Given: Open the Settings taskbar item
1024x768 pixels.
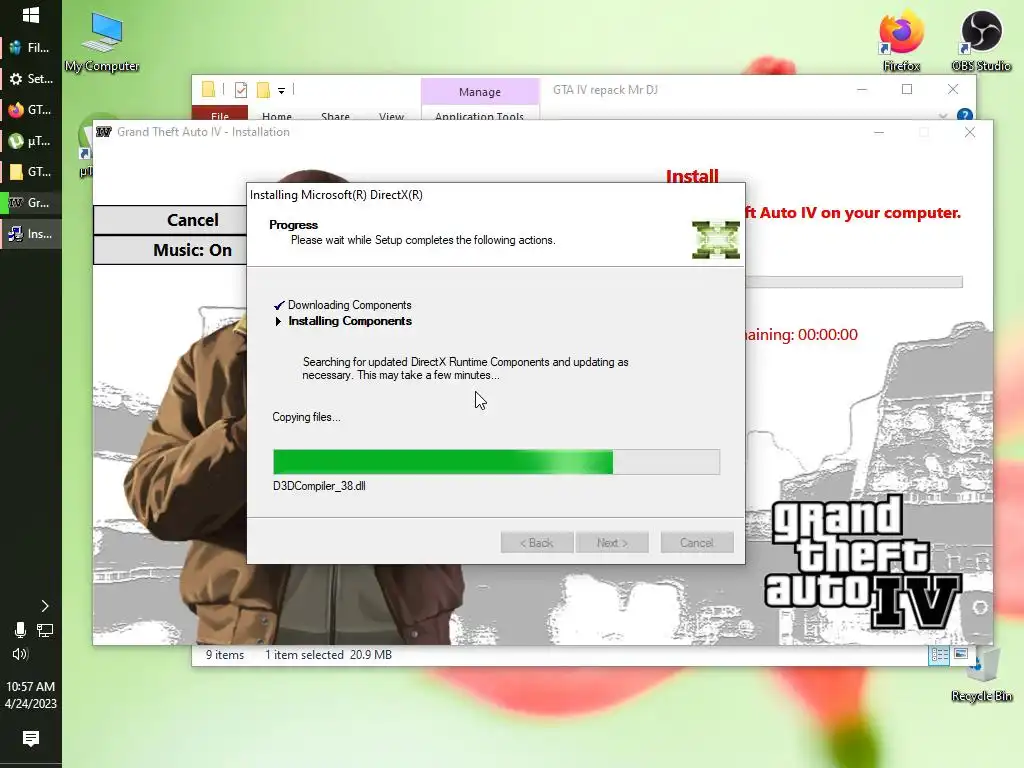Looking at the screenshot, I should tap(31, 79).
